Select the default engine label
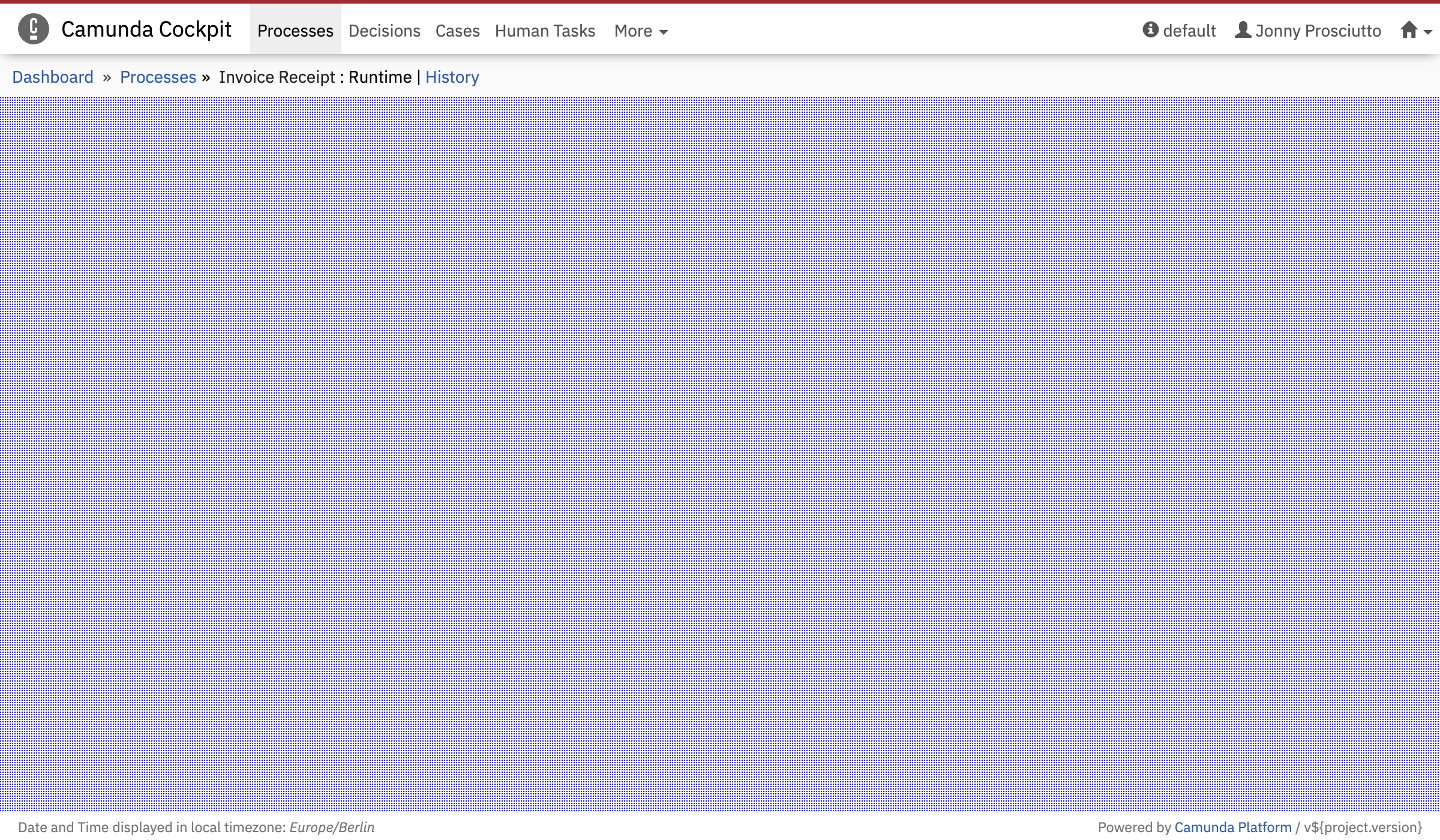This screenshot has width=1440, height=840. tap(1189, 31)
